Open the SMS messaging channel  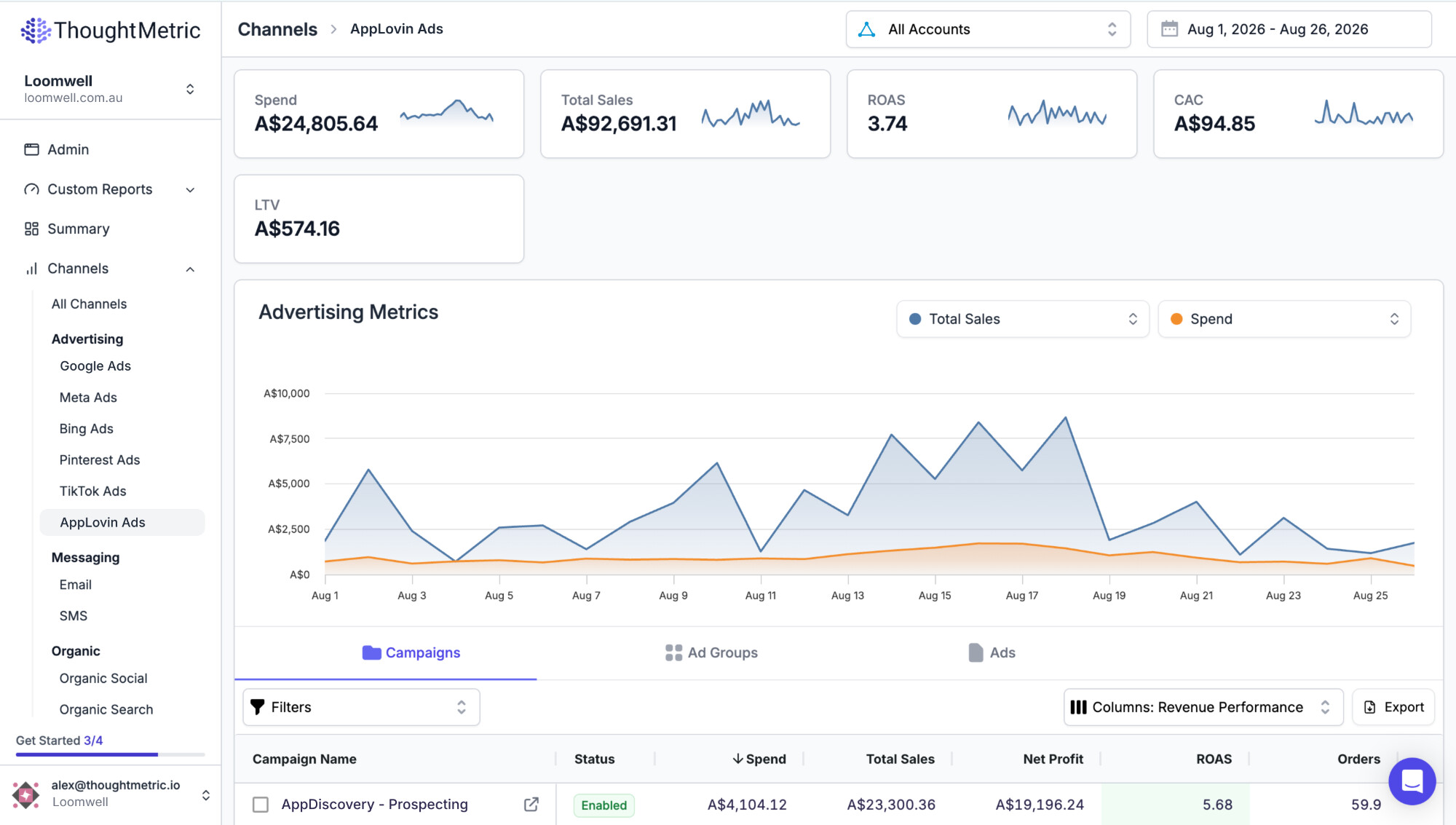point(74,616)
